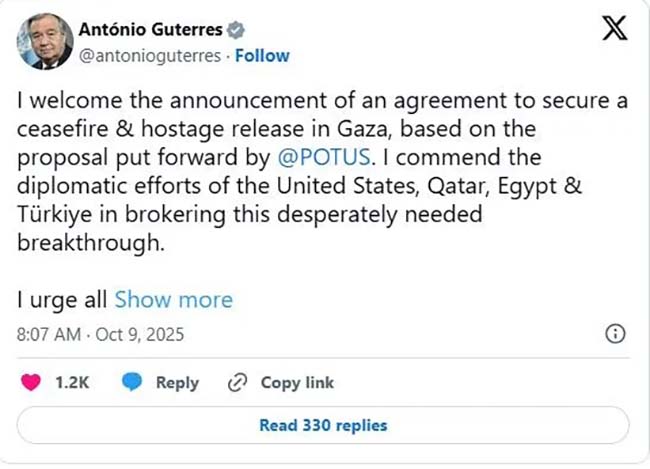This screenshot has height=469, width=650.
Task: Click the 1.2K likes count
Action: (73, 383)
